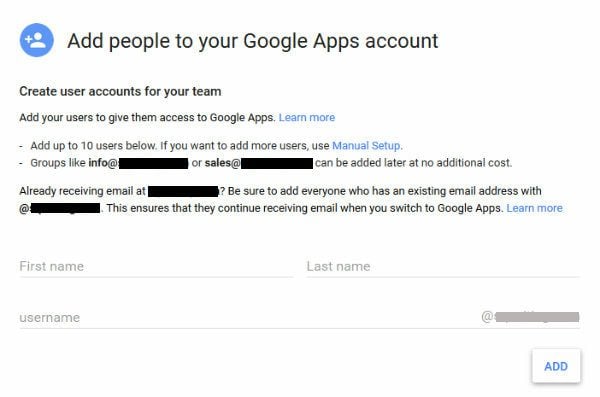Click the ADD button
600x397 pixels.
pos(556,366)
